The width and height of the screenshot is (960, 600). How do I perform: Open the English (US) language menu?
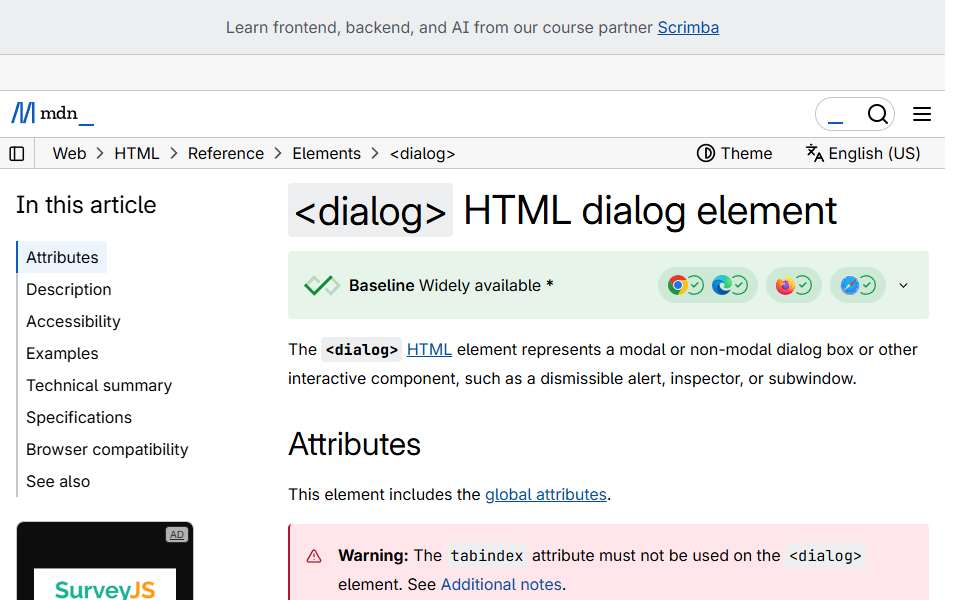click(x=863, y=153)
